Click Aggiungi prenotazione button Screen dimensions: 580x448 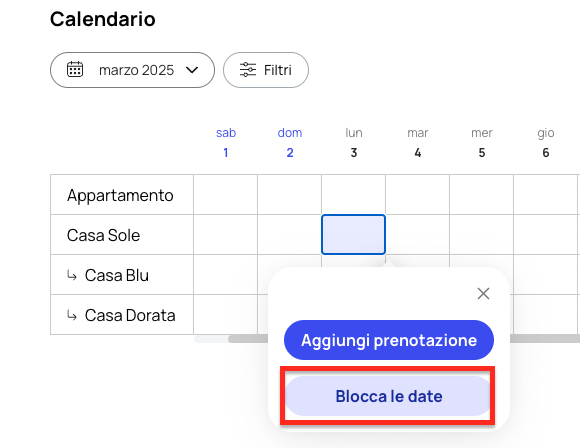click(389, 340)
